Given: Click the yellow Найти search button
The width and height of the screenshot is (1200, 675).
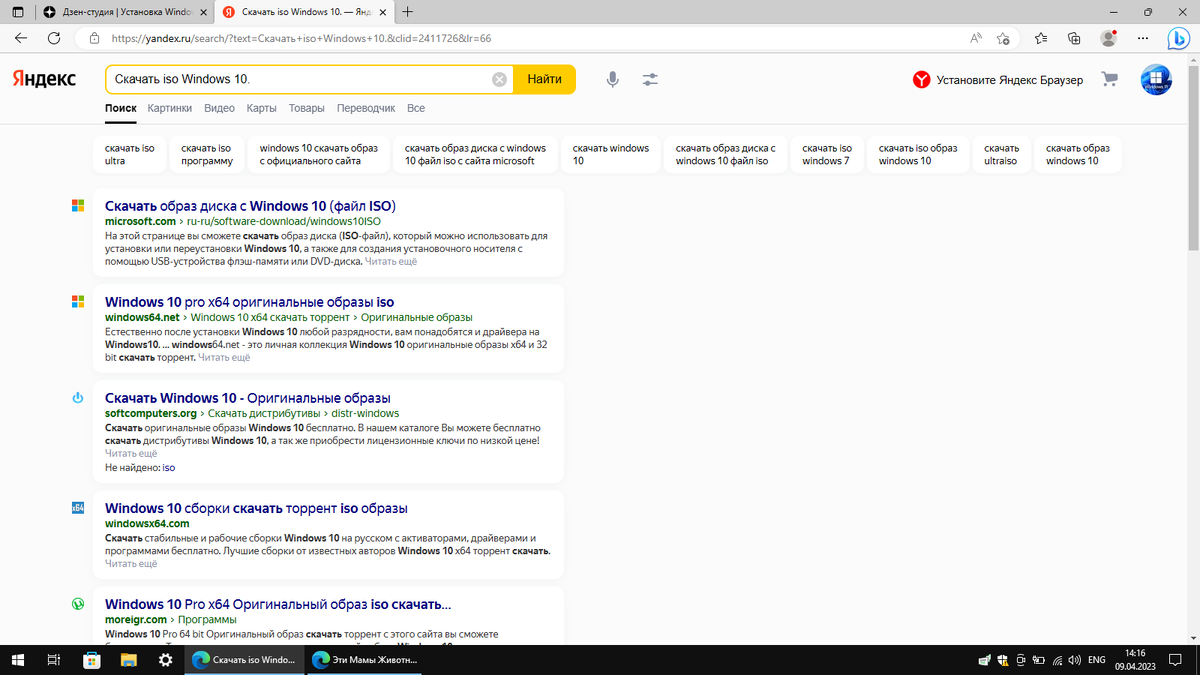Looking at the screenshot, I should [x=544, y=79].
